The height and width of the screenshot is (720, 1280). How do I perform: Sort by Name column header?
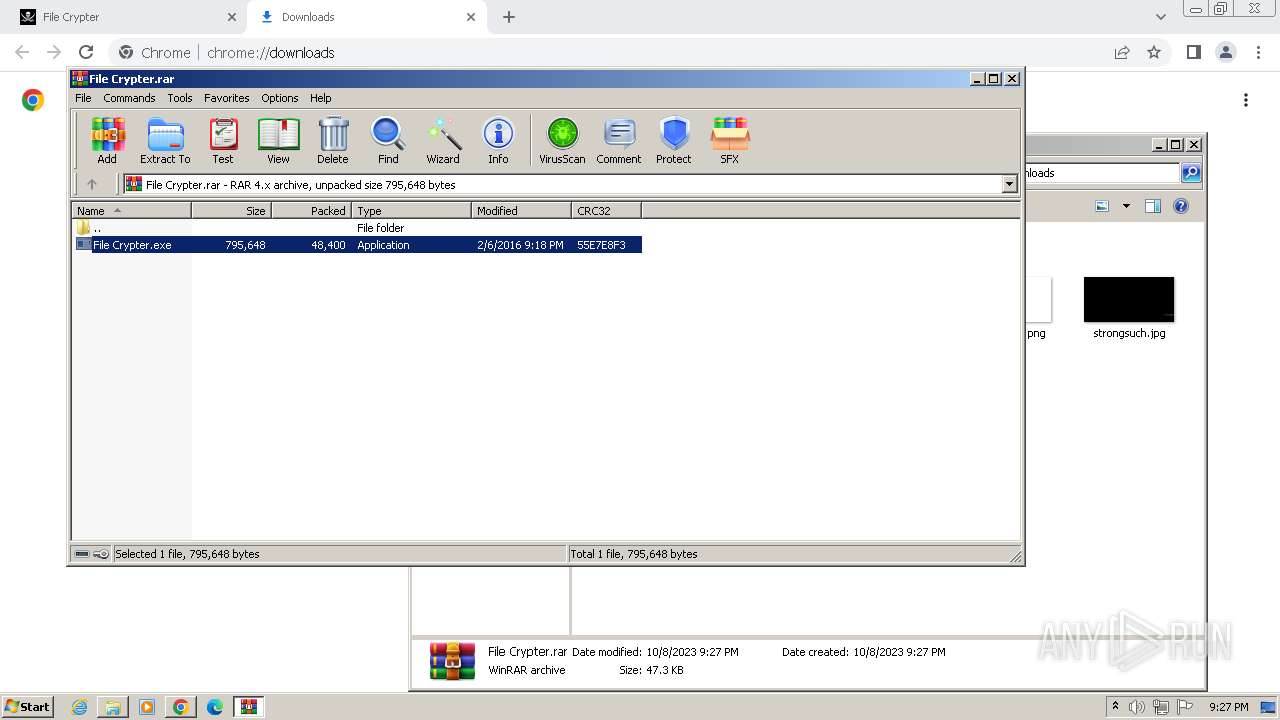pyautogui.click(x=131, y=211)
